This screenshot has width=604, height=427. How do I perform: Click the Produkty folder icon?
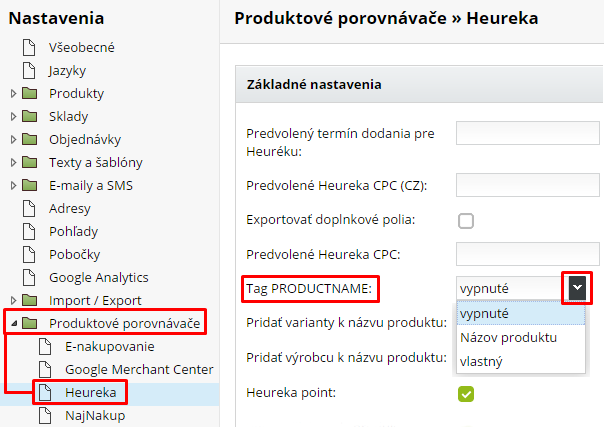coord(29,94)
